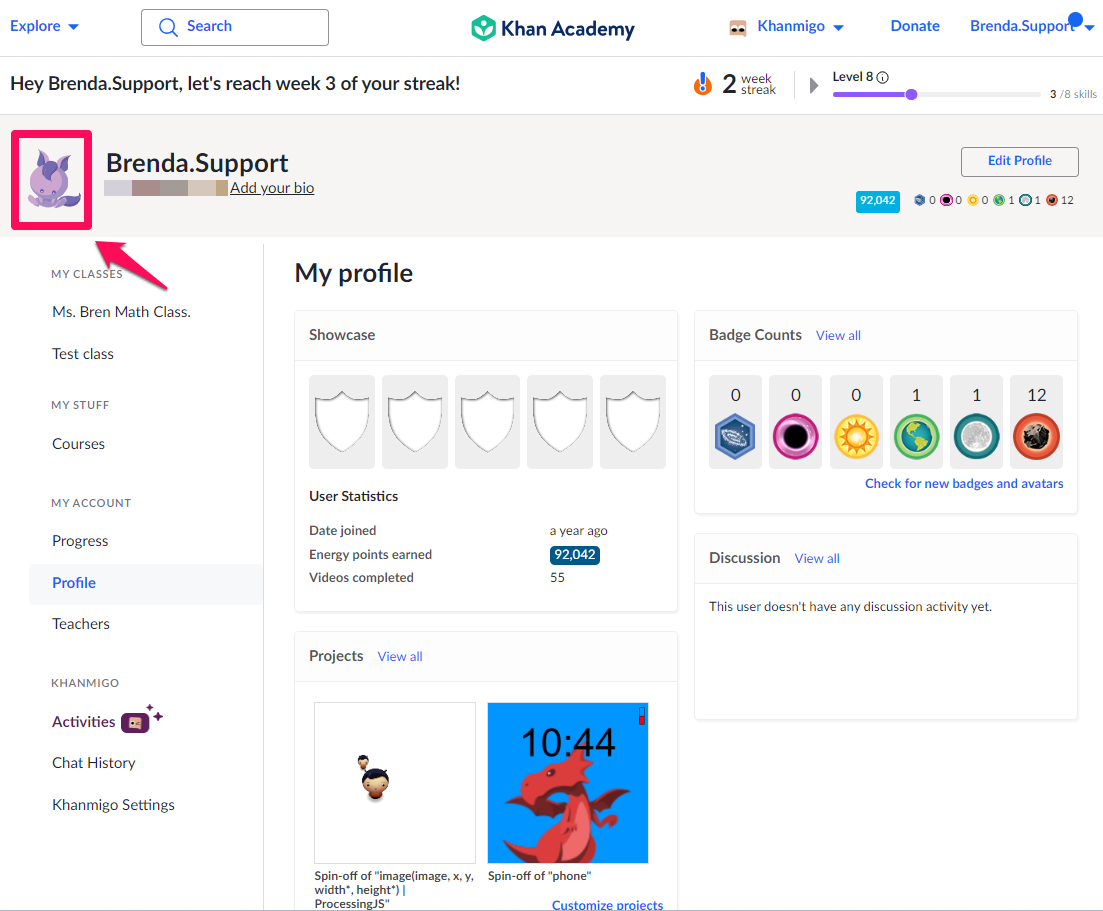Click the Black Hole badge in Badge Counts
1103x911 pixels.
(x=796, y=436)
